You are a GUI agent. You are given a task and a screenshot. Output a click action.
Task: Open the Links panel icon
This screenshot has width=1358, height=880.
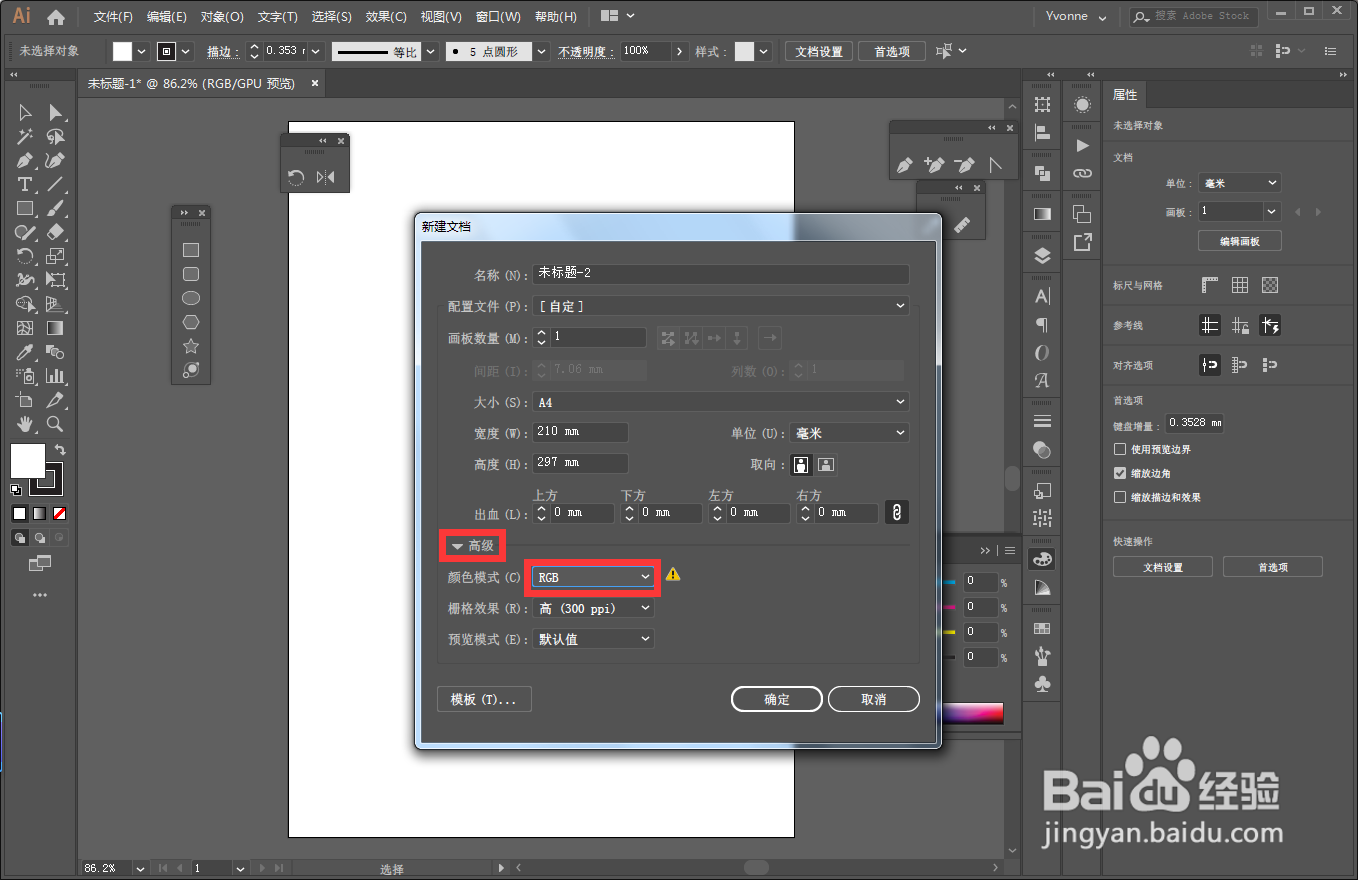1082,173
